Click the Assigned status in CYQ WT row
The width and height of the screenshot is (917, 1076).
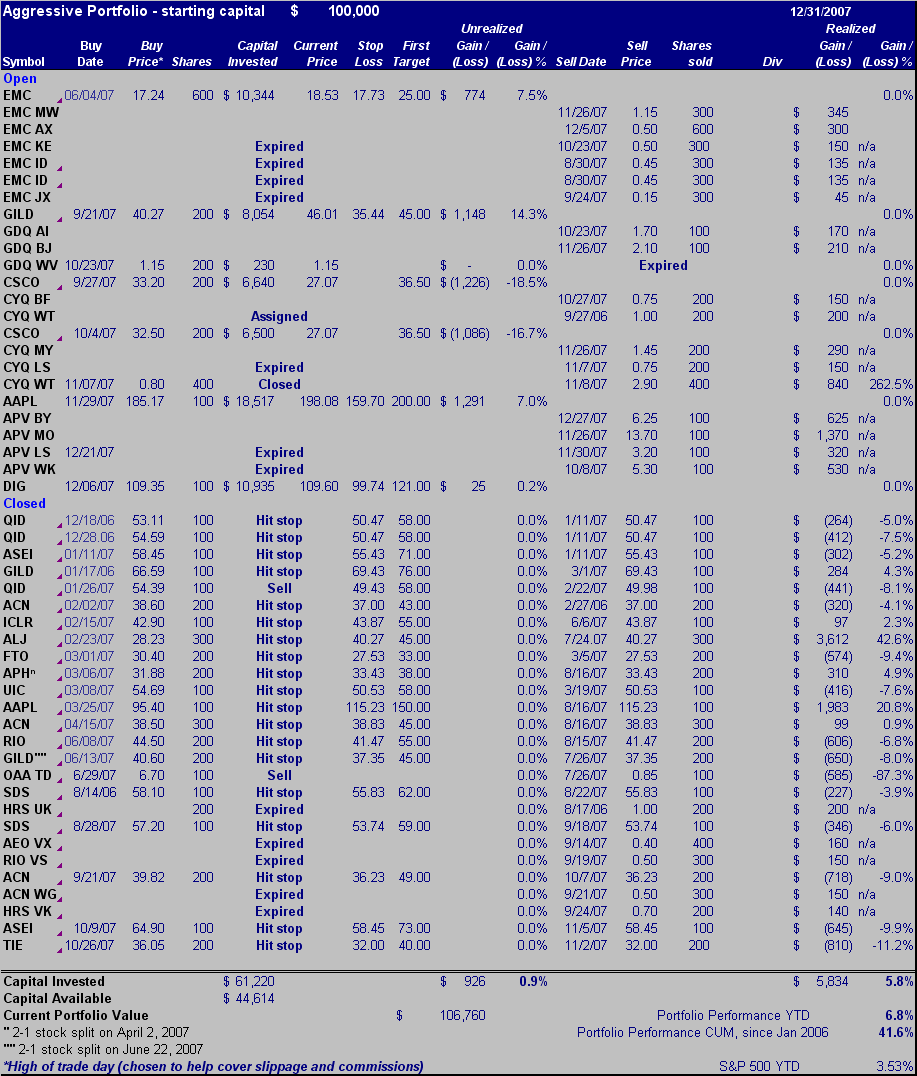(279, 316)
